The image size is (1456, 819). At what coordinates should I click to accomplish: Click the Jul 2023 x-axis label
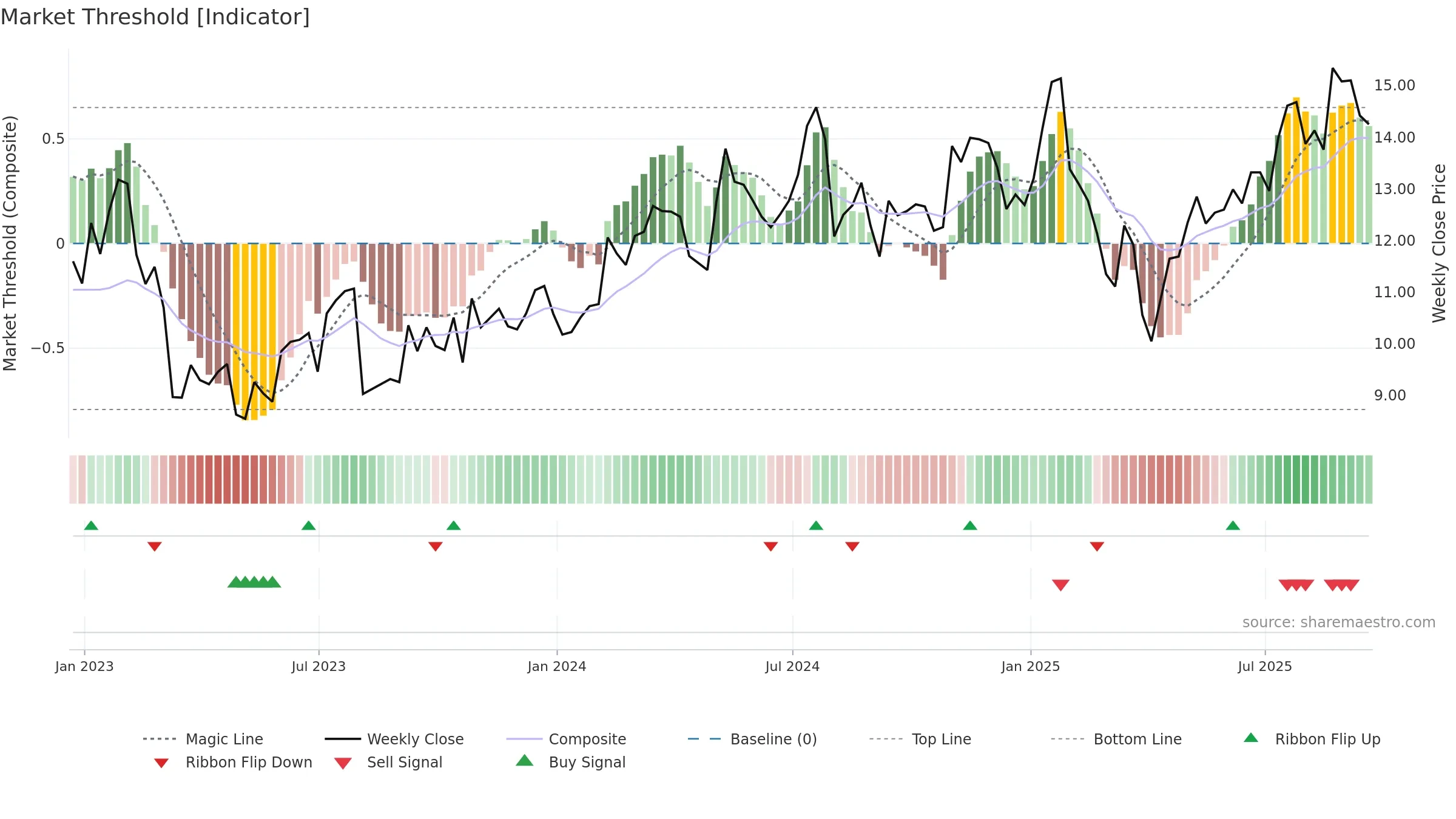click(x=318, y=666)
